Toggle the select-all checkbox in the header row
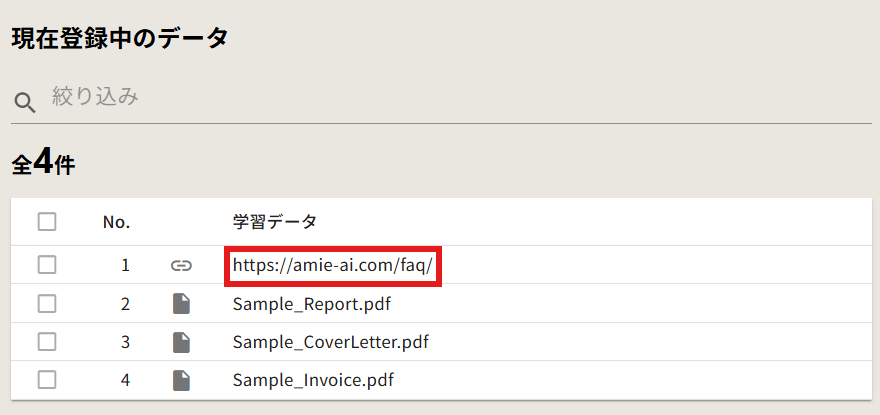The image size is (880, 415). point(47,222)
